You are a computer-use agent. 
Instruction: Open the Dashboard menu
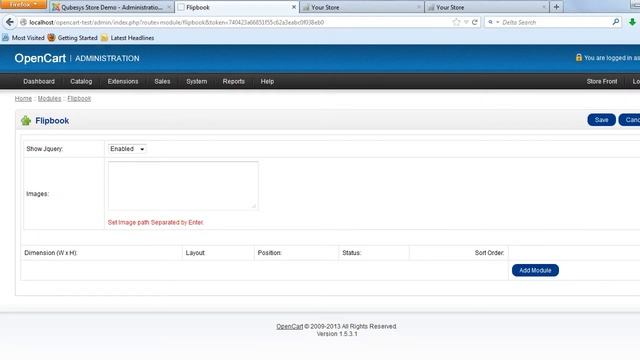click(39, 81)
